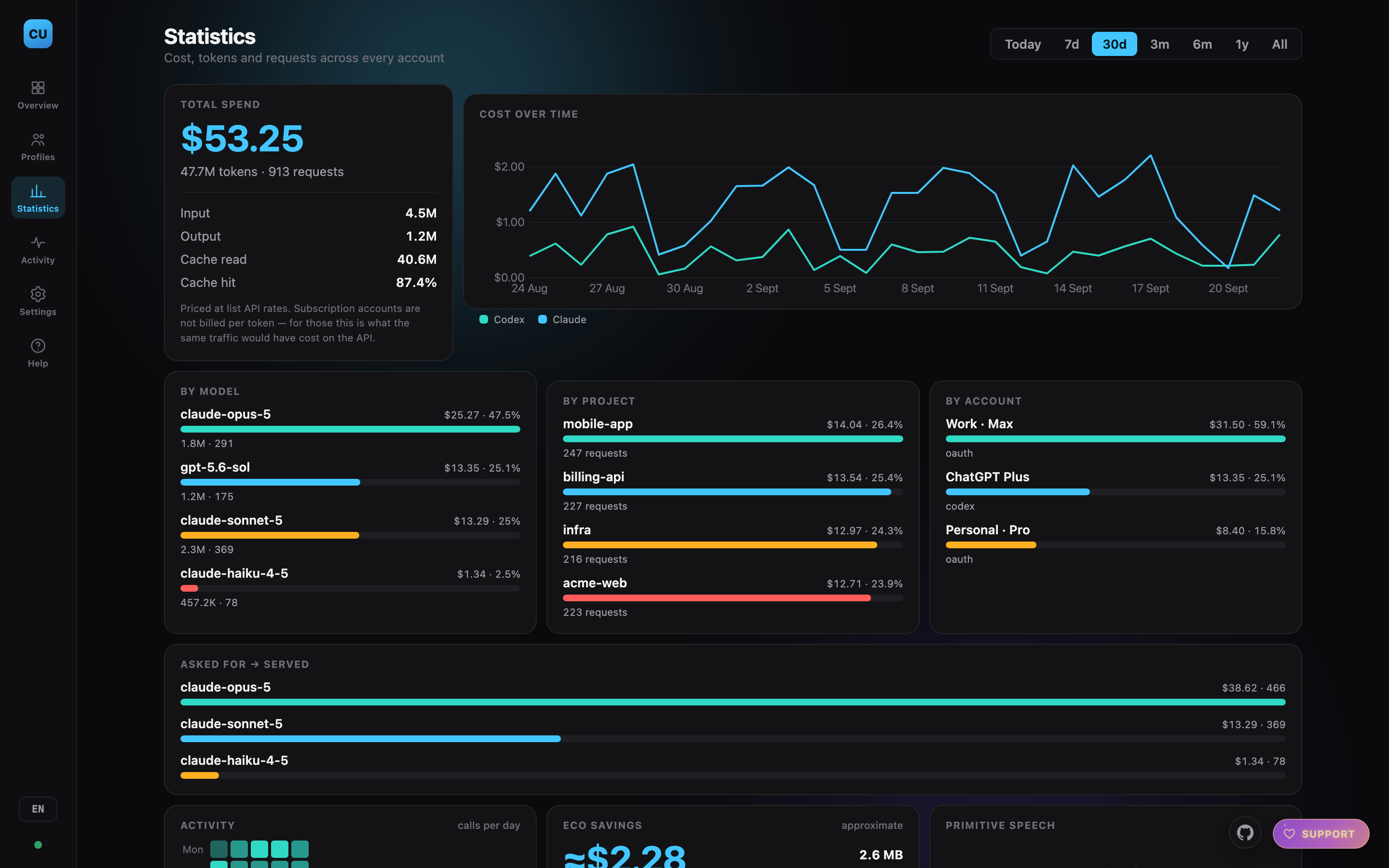Viewport: 1389px width, 868px height.
Task: Select the 6m time range
Action: (x=1202, y=44)
